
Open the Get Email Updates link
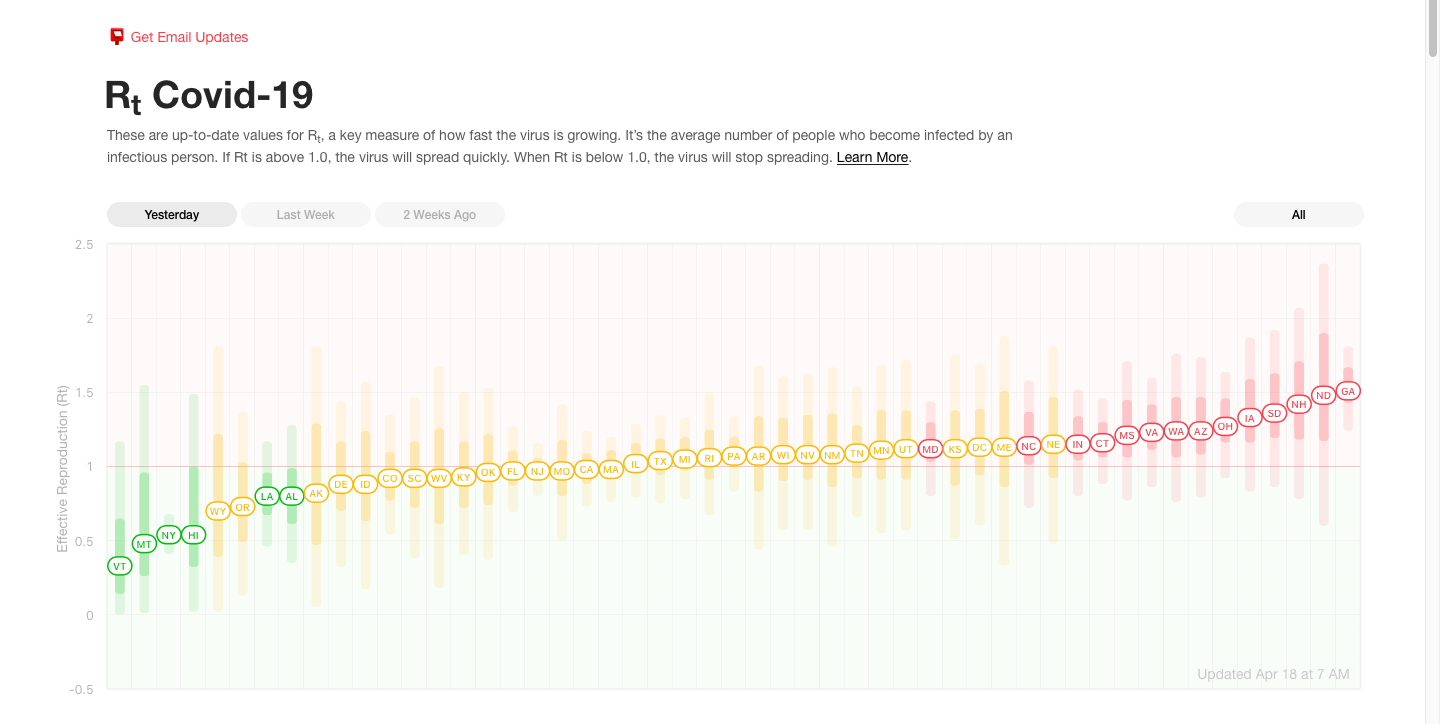click(x=189, y=37)
